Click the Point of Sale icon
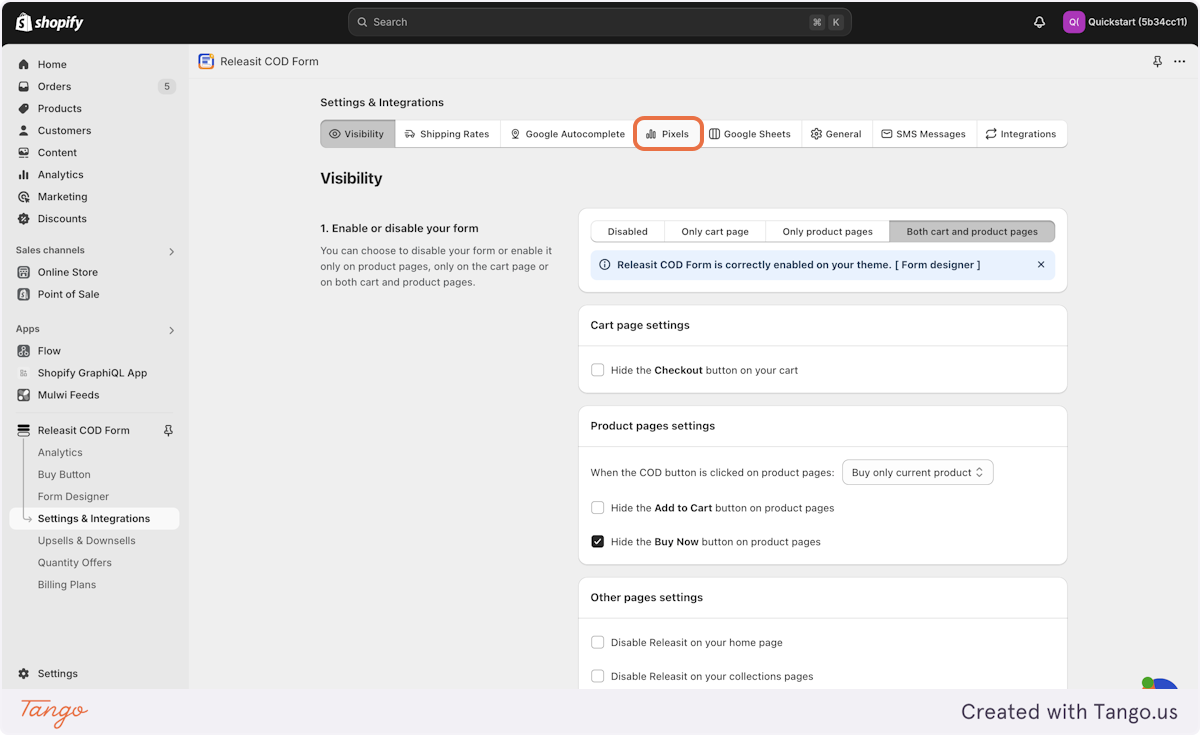Viewport: 1200px width, 735px height. [24, 294]
